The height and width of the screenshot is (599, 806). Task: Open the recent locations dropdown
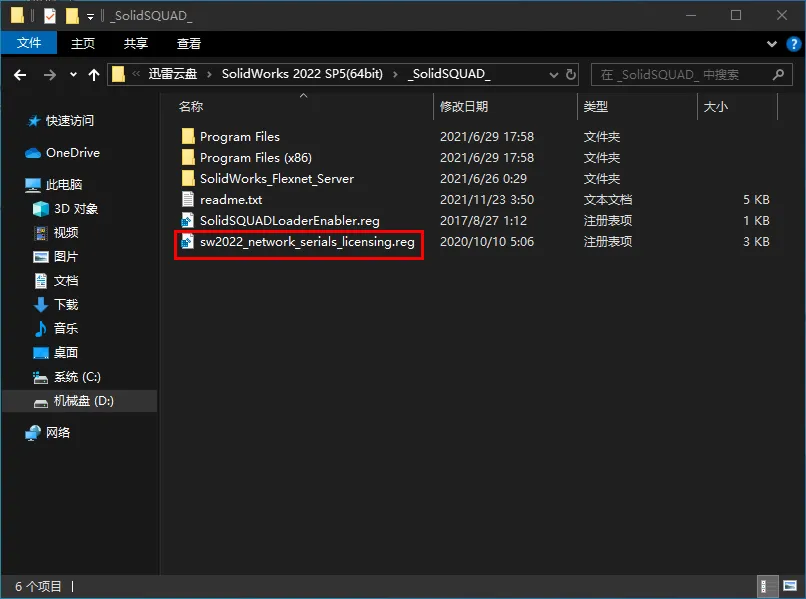coord(74,75)
